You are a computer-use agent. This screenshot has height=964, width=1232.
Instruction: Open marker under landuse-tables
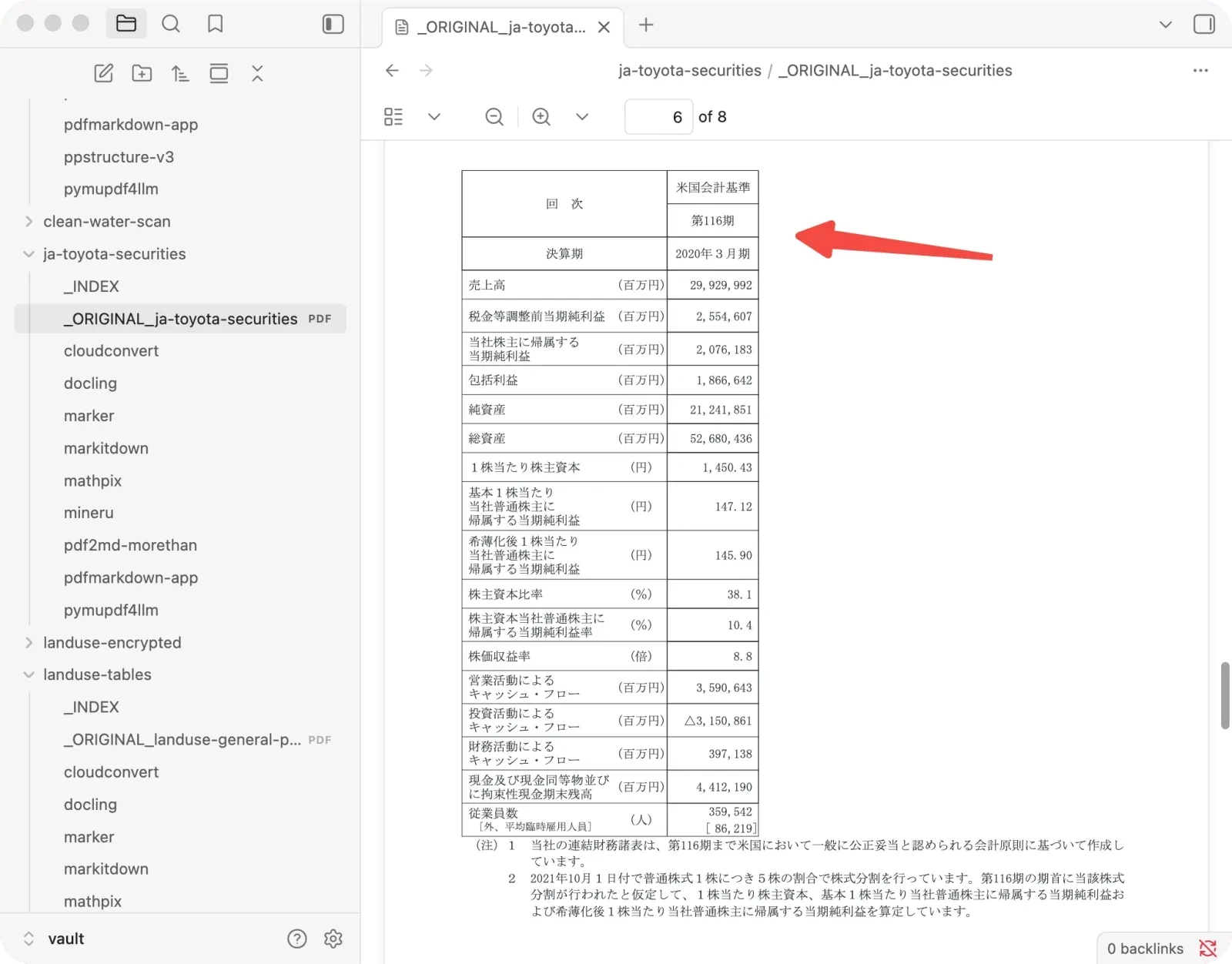pyautogui.click(x=89, y=837)
